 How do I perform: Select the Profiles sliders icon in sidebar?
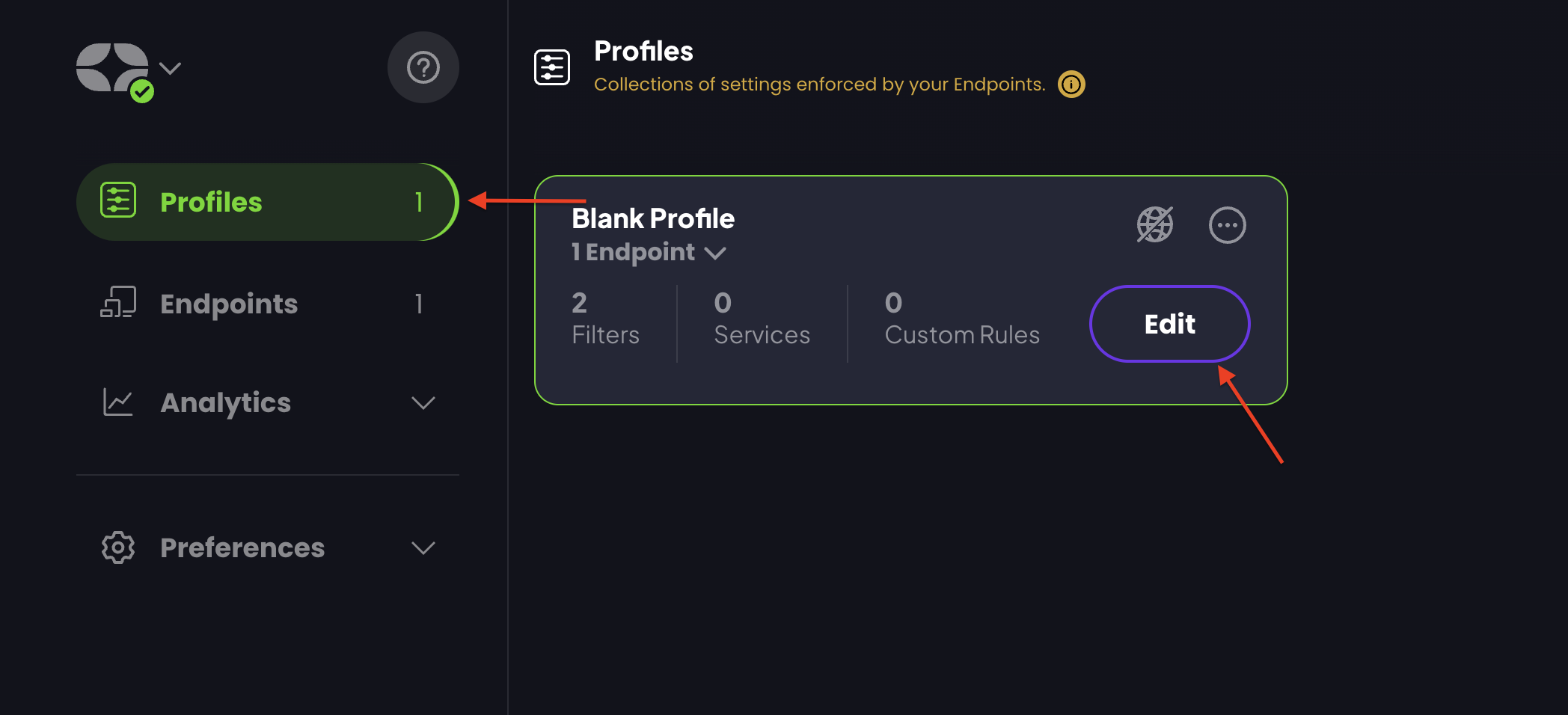click(x=117, y=200)
